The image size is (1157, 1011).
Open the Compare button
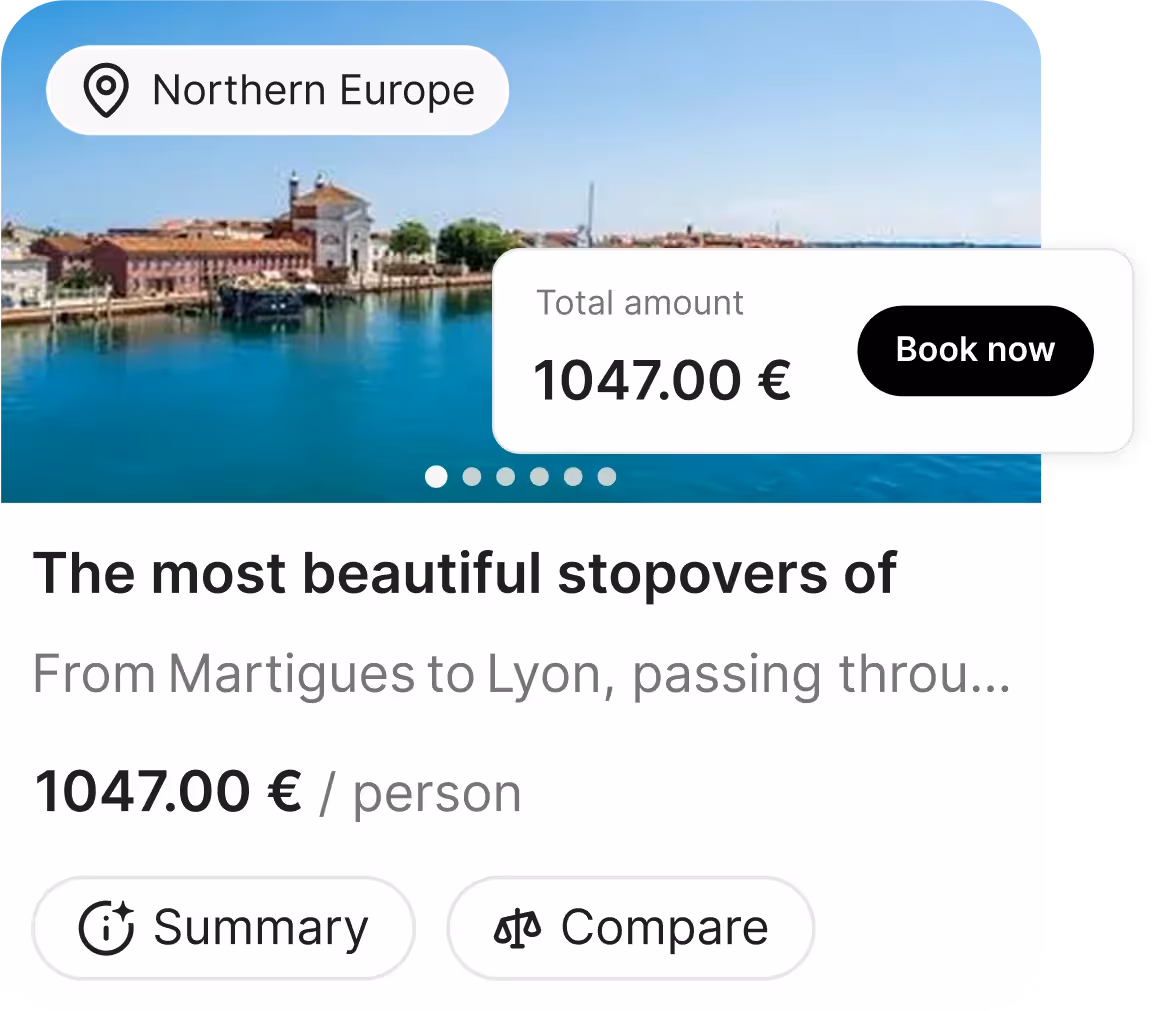click(x=631, y=928)
